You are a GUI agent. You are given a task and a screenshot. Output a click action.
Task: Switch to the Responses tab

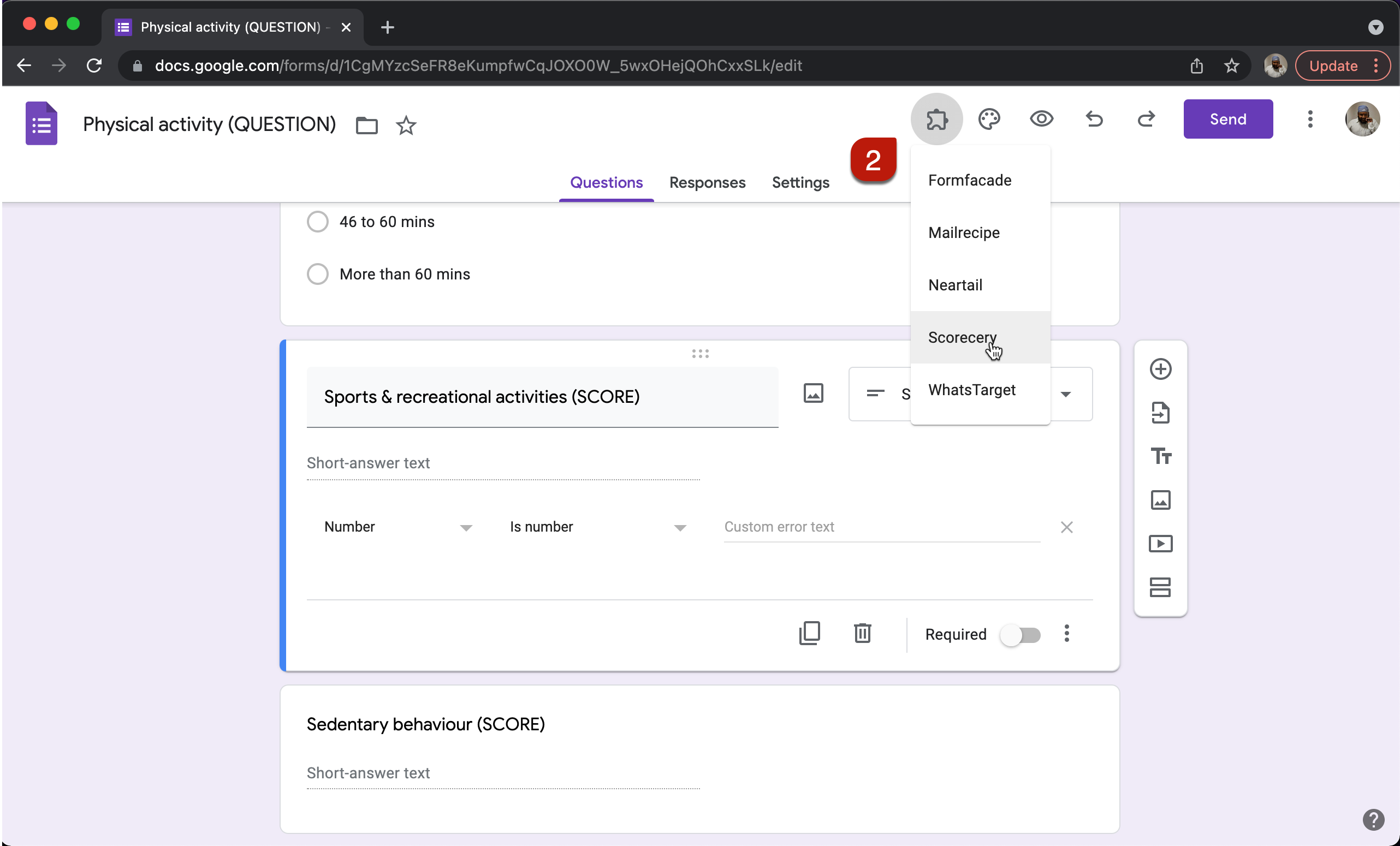(x=707, y=183)
